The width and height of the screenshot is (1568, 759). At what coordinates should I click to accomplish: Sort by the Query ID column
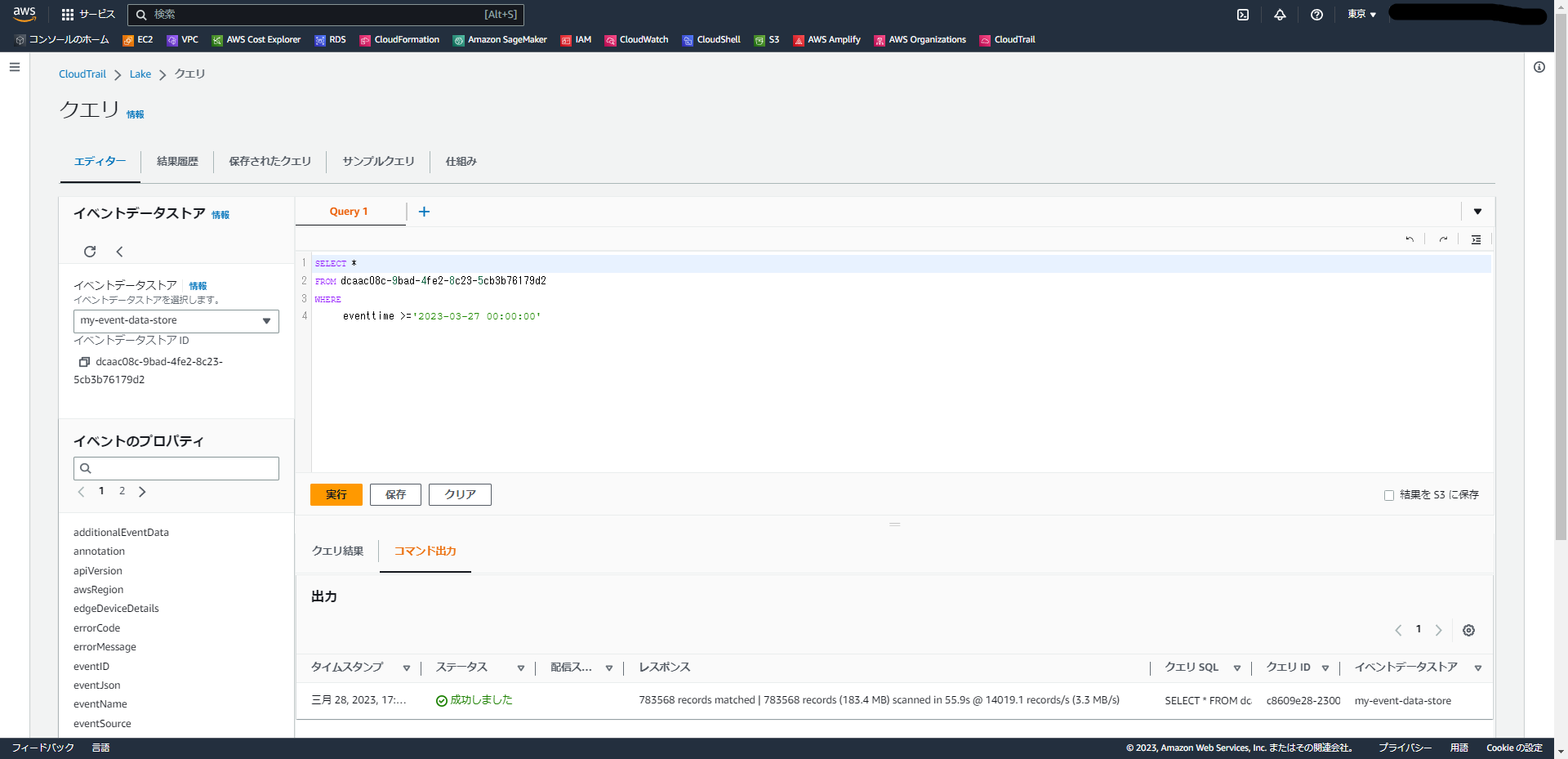(1325, 668)
